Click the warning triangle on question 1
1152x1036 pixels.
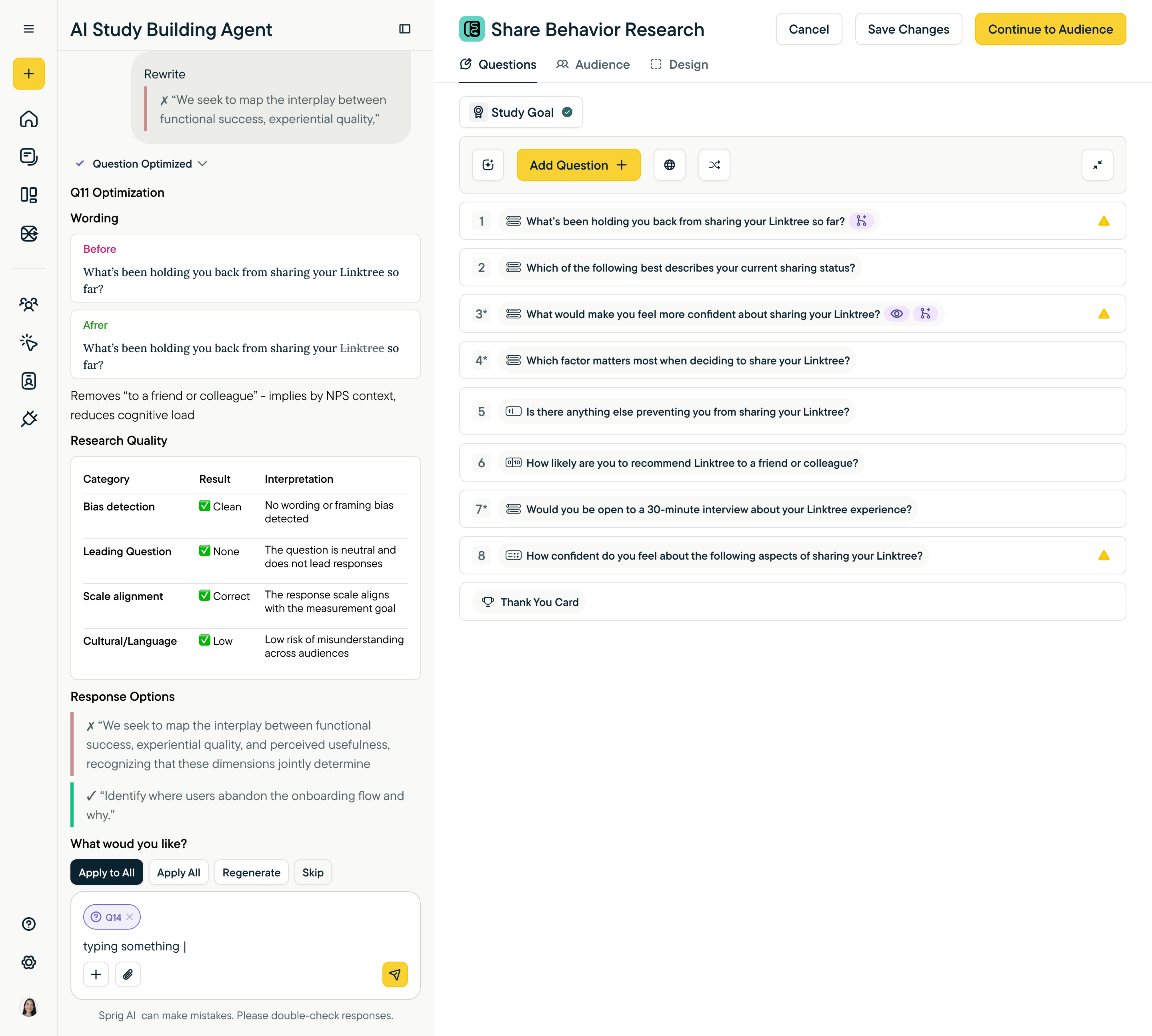click(x=1104, y=221)
